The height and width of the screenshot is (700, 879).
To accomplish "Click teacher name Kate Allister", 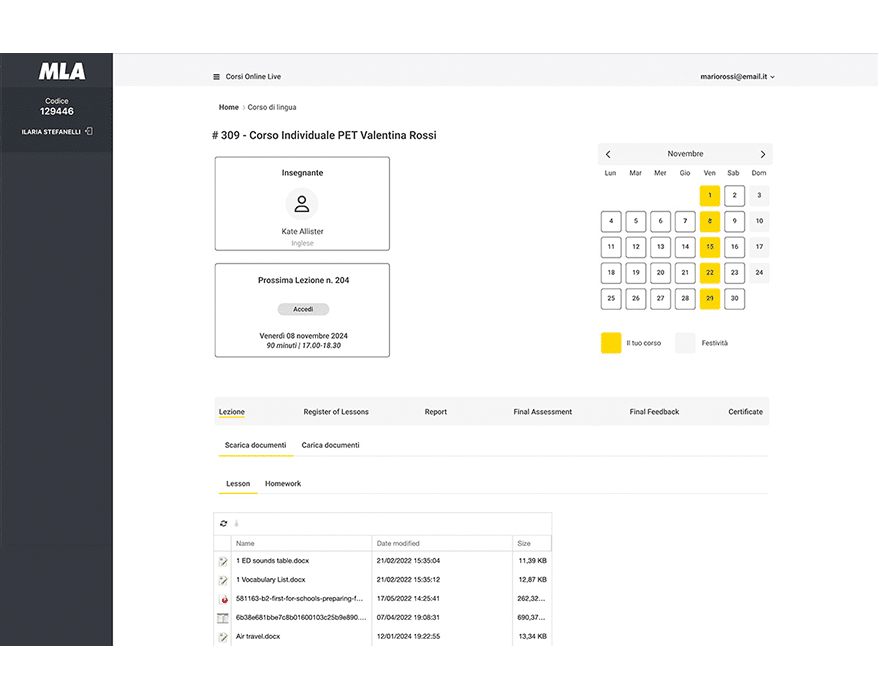I will [302, 231].
